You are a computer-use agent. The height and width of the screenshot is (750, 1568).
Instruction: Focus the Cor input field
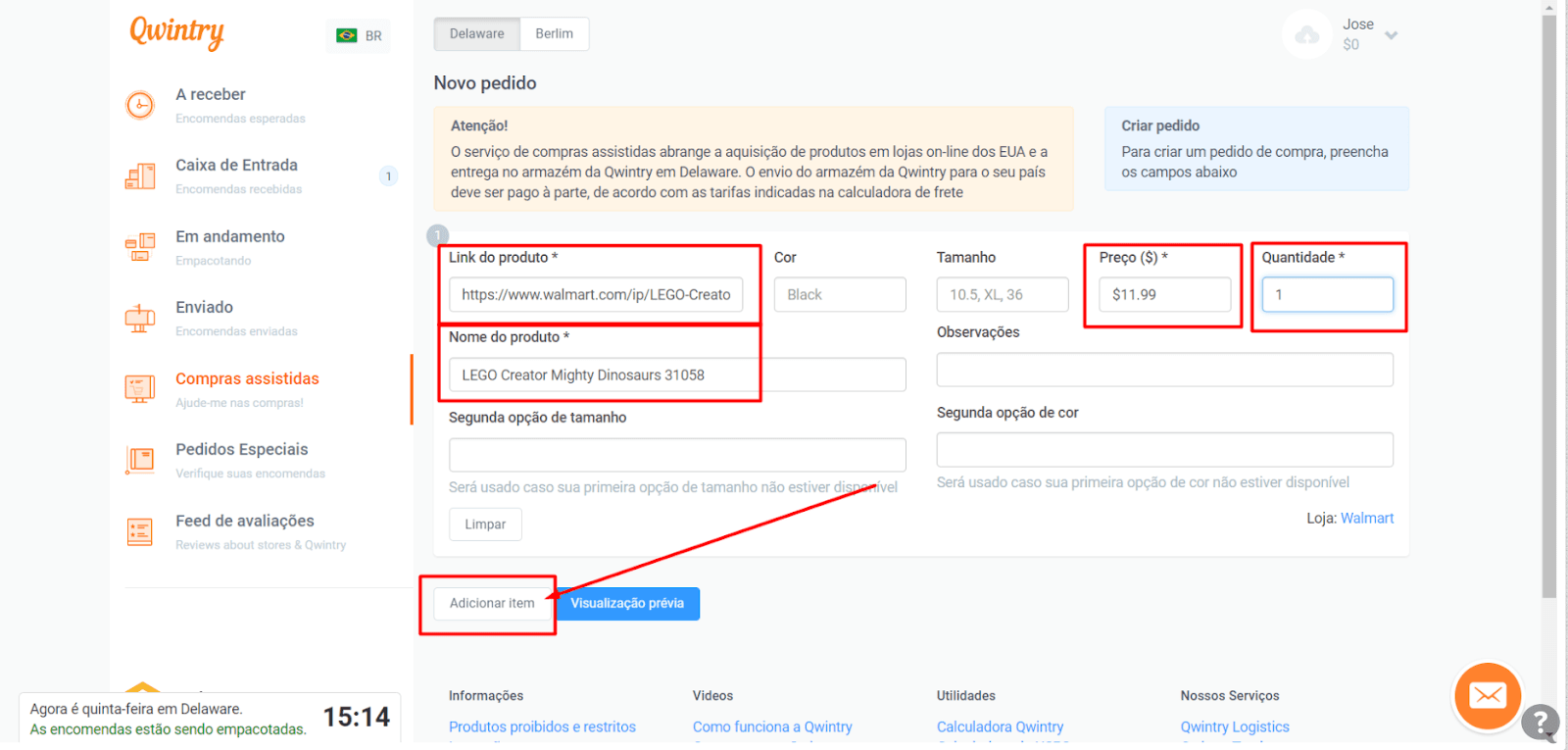(x=840, y=294)
